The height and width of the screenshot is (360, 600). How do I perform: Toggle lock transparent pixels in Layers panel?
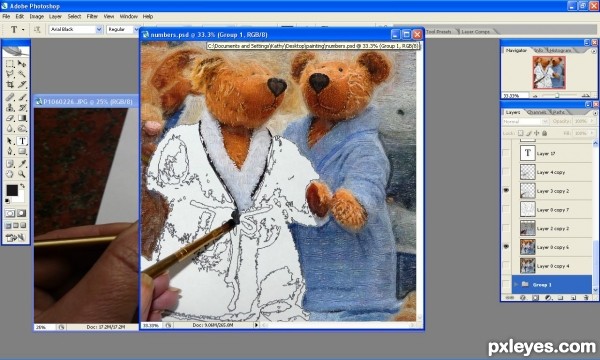(520, 133)
